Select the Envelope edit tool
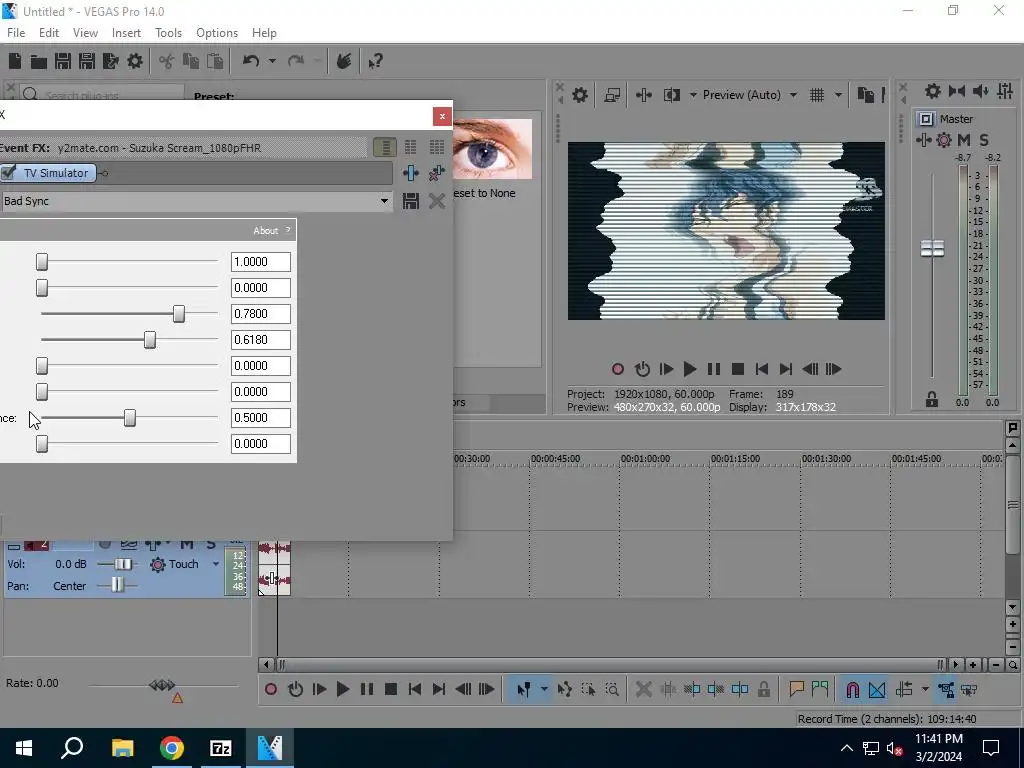Screen dimensions: 1024x768 point(565,689)
